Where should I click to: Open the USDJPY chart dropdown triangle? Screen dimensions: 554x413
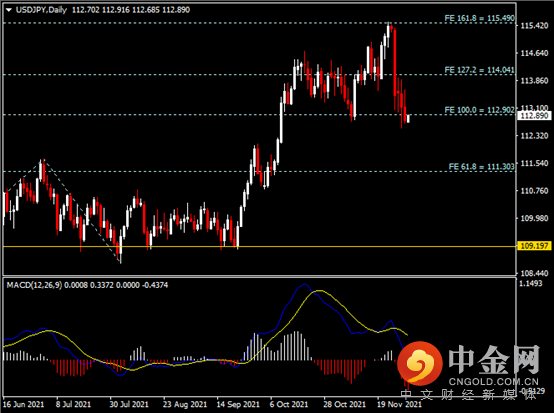pyautogui.click(x=9, y=10)
